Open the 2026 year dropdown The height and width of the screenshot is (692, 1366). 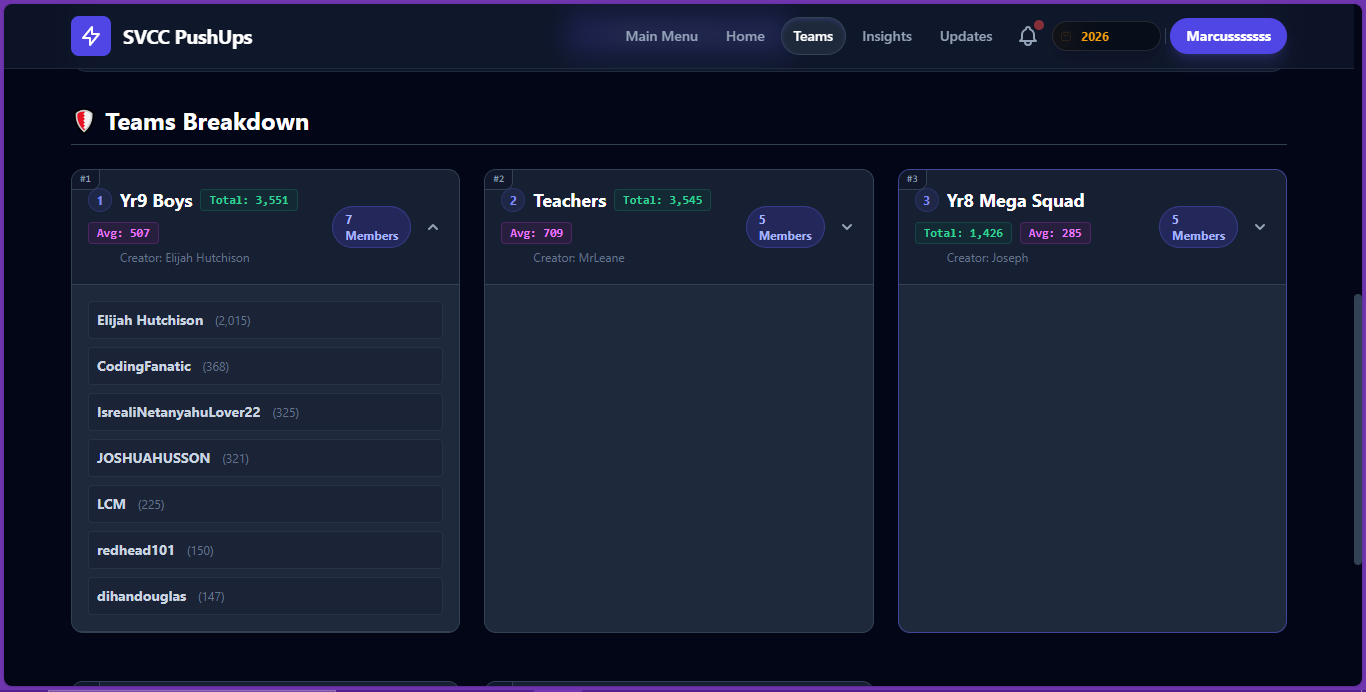(1106, 37)
